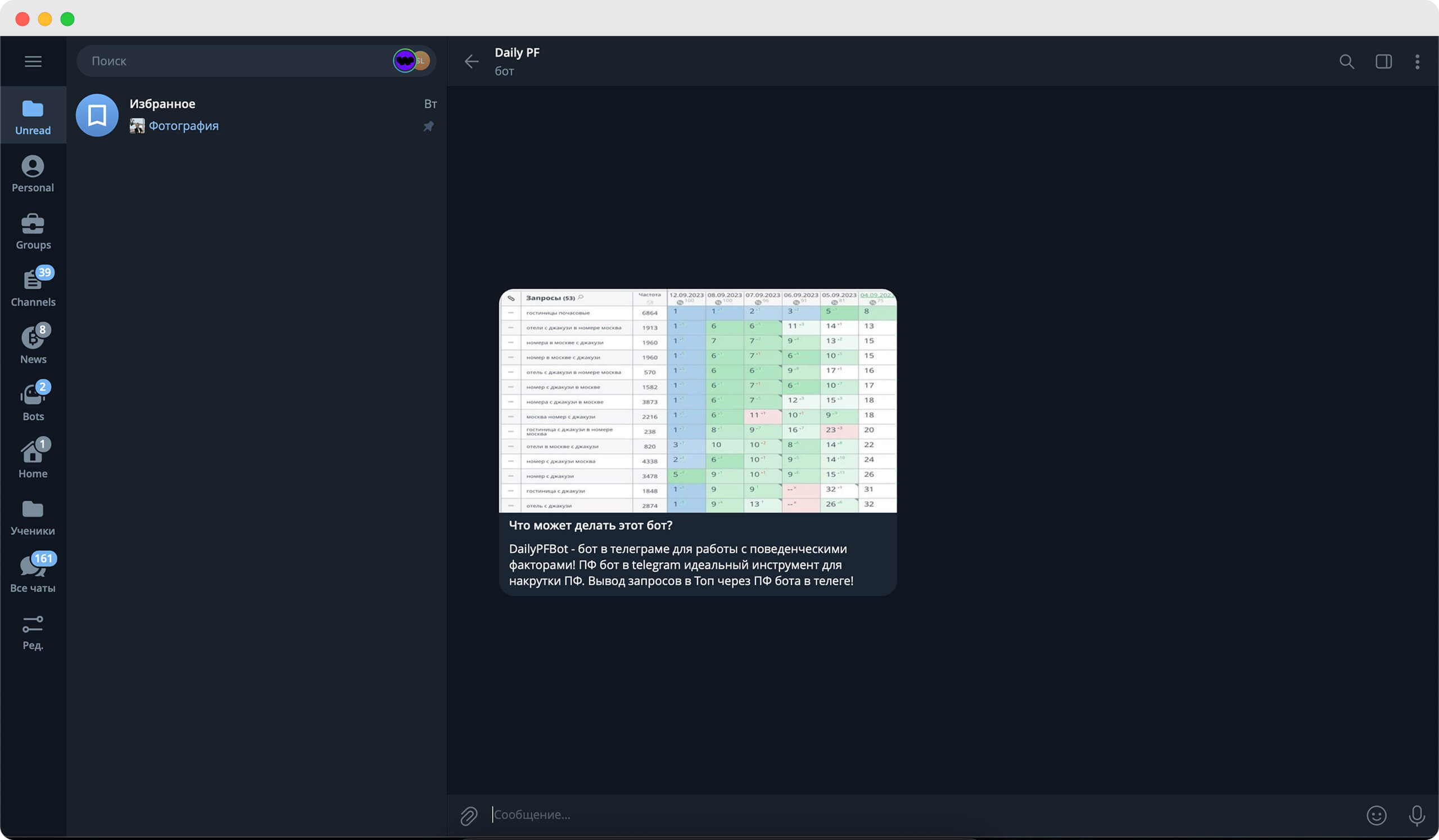This screenshot has height=840, width=1439.
Task: Click the DailyPFBot description text
Action: click(681, 564)
